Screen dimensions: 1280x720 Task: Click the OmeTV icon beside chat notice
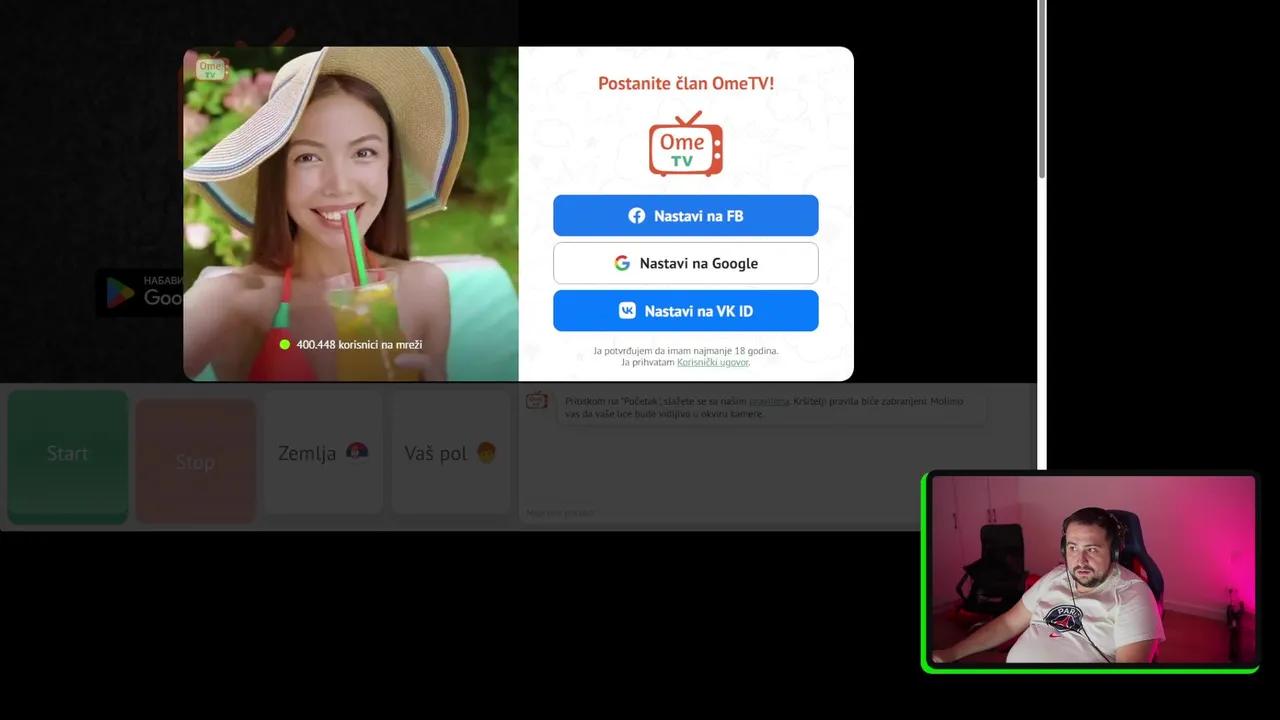[x=537, y=401]
